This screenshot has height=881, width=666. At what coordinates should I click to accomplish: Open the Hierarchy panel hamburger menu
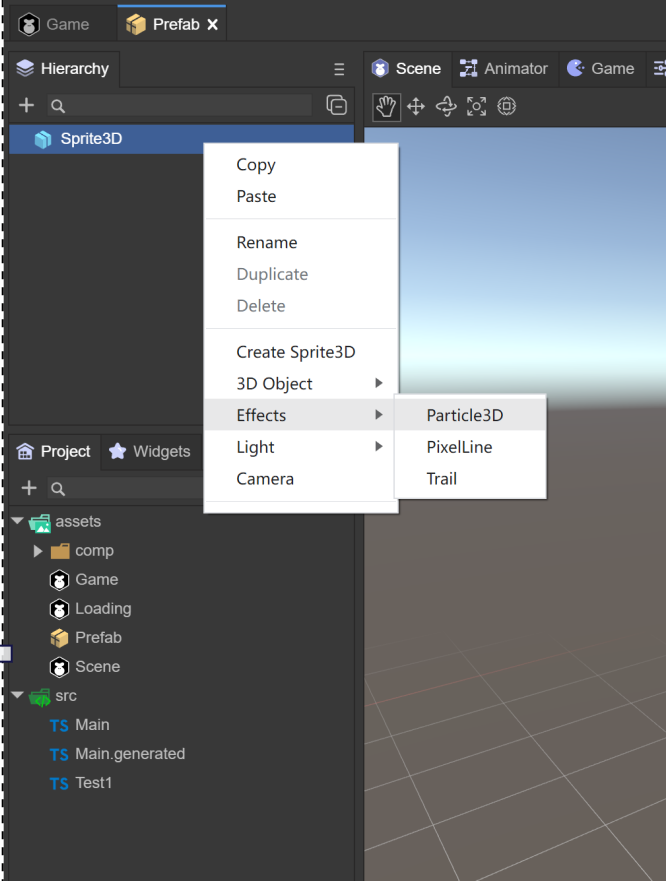point(339,69)
